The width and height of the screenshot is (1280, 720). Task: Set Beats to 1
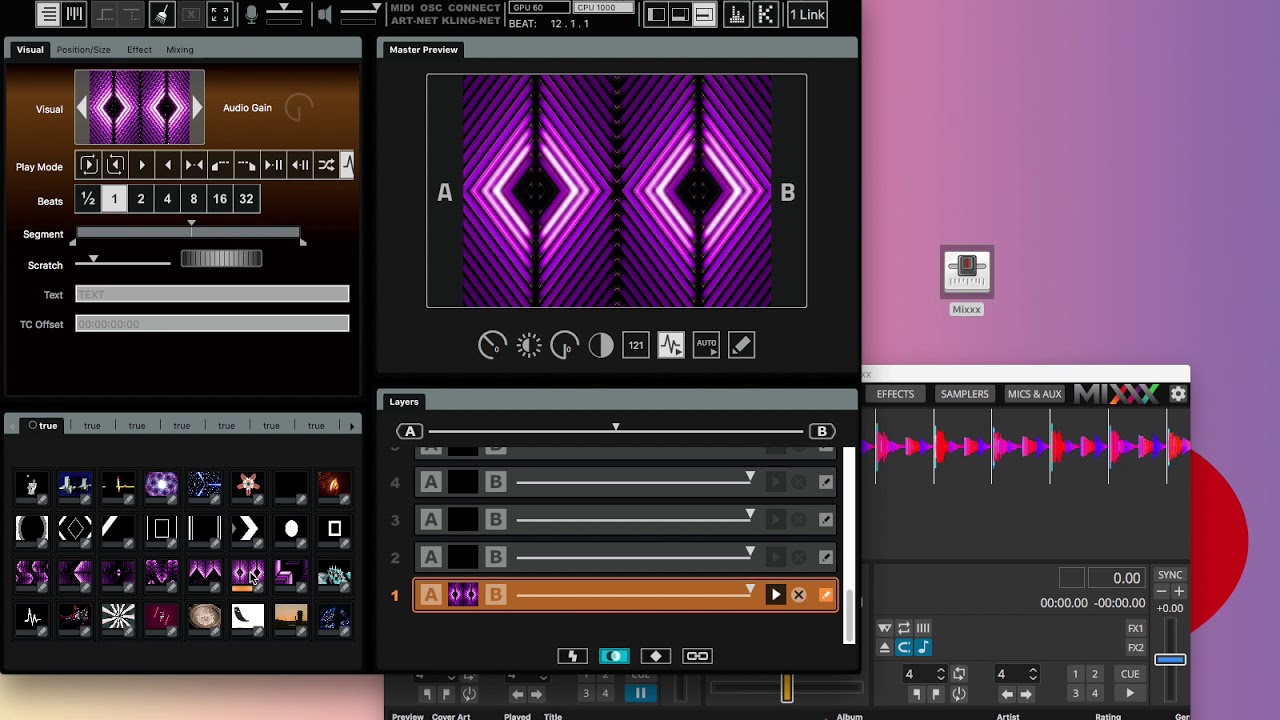(x=114, y=199)
